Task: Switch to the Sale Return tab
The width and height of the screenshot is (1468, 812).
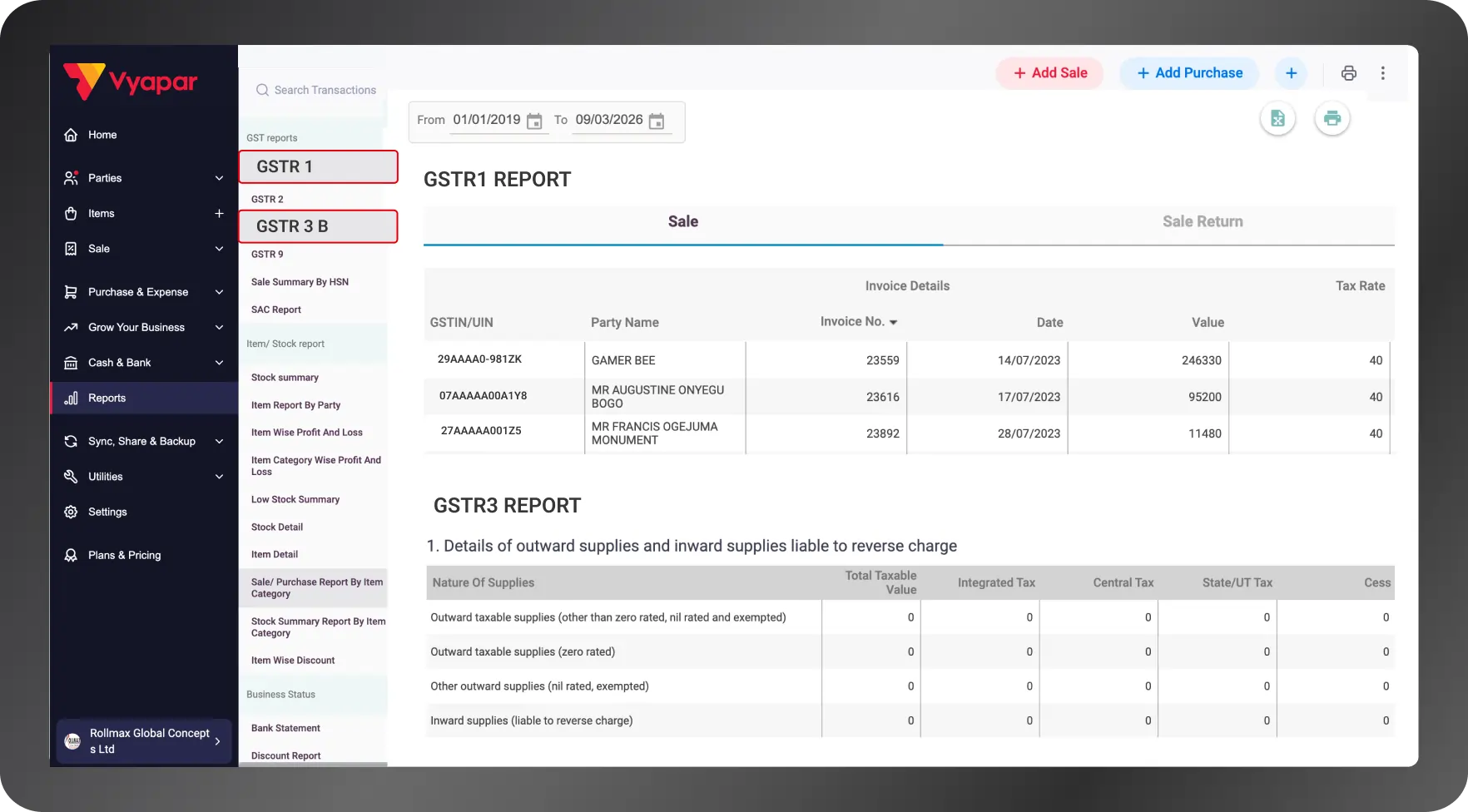Action: pos(1203,221)
